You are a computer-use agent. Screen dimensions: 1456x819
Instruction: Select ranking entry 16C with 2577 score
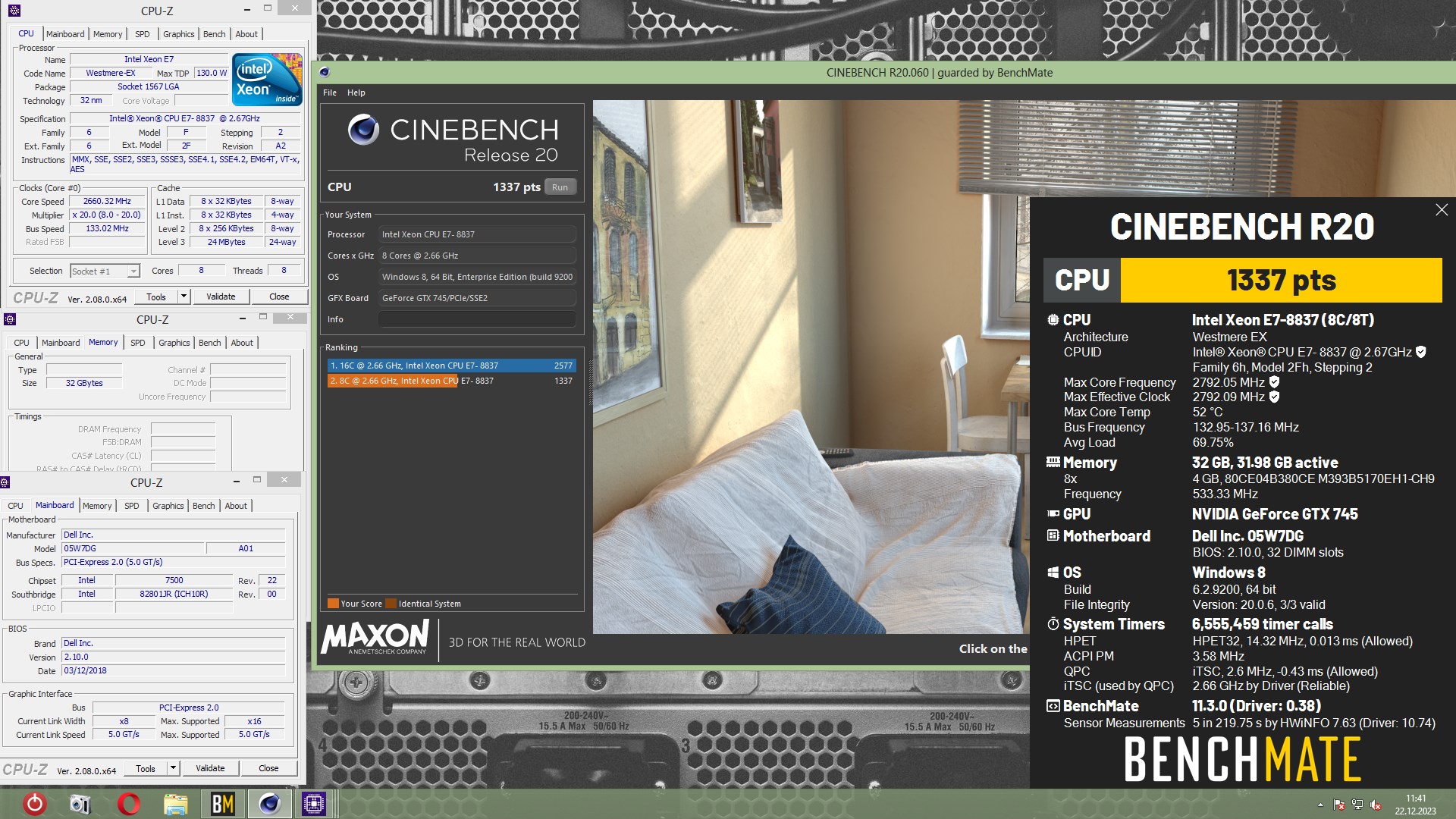(452, 366)
